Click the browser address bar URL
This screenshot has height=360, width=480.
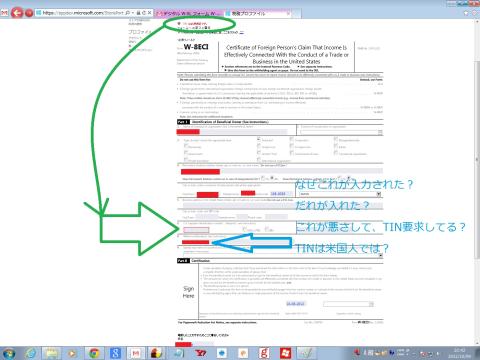coord(83,13)
